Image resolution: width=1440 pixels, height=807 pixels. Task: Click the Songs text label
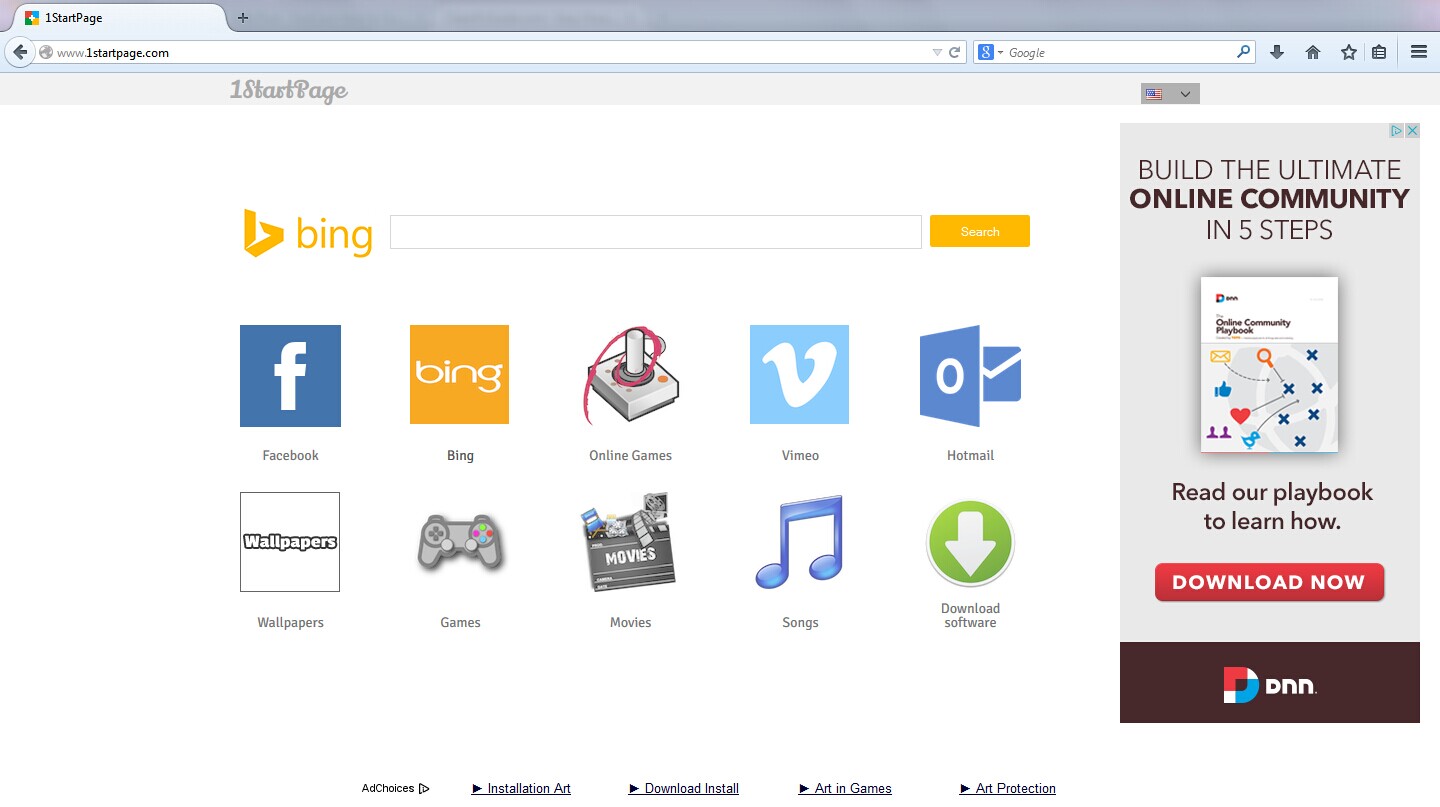(800, 622)
